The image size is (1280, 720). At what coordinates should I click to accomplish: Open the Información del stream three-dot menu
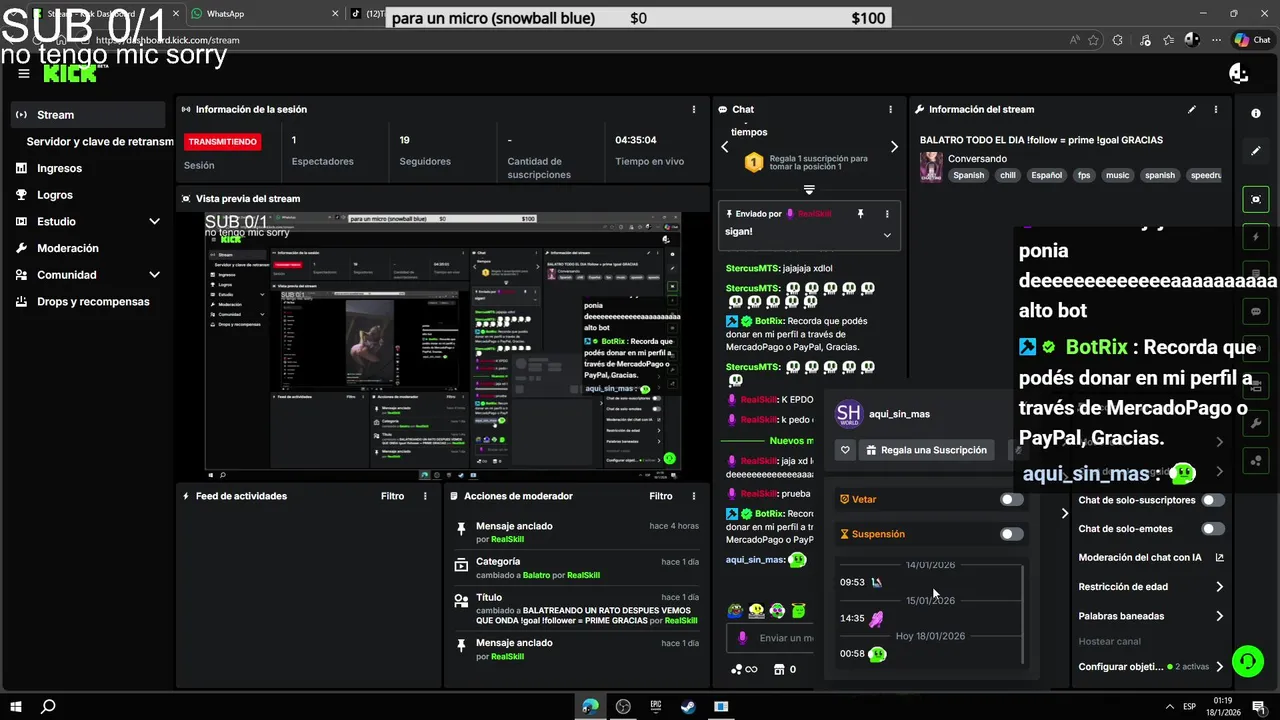coord(1216,109)
